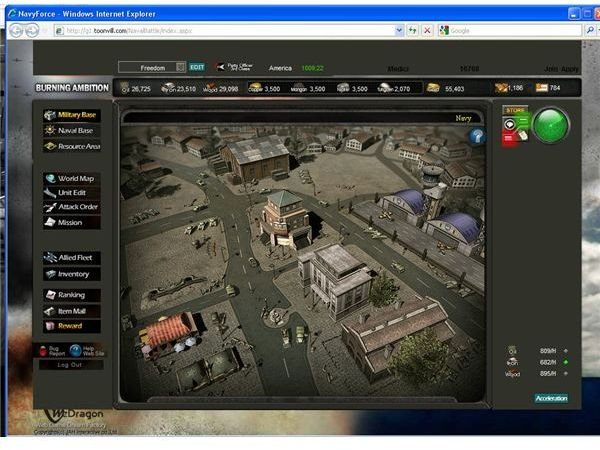The width and height of the screenshot is (600, 450).
Task: Click the Gold bars icon
Action: click(x=433, y=88)
